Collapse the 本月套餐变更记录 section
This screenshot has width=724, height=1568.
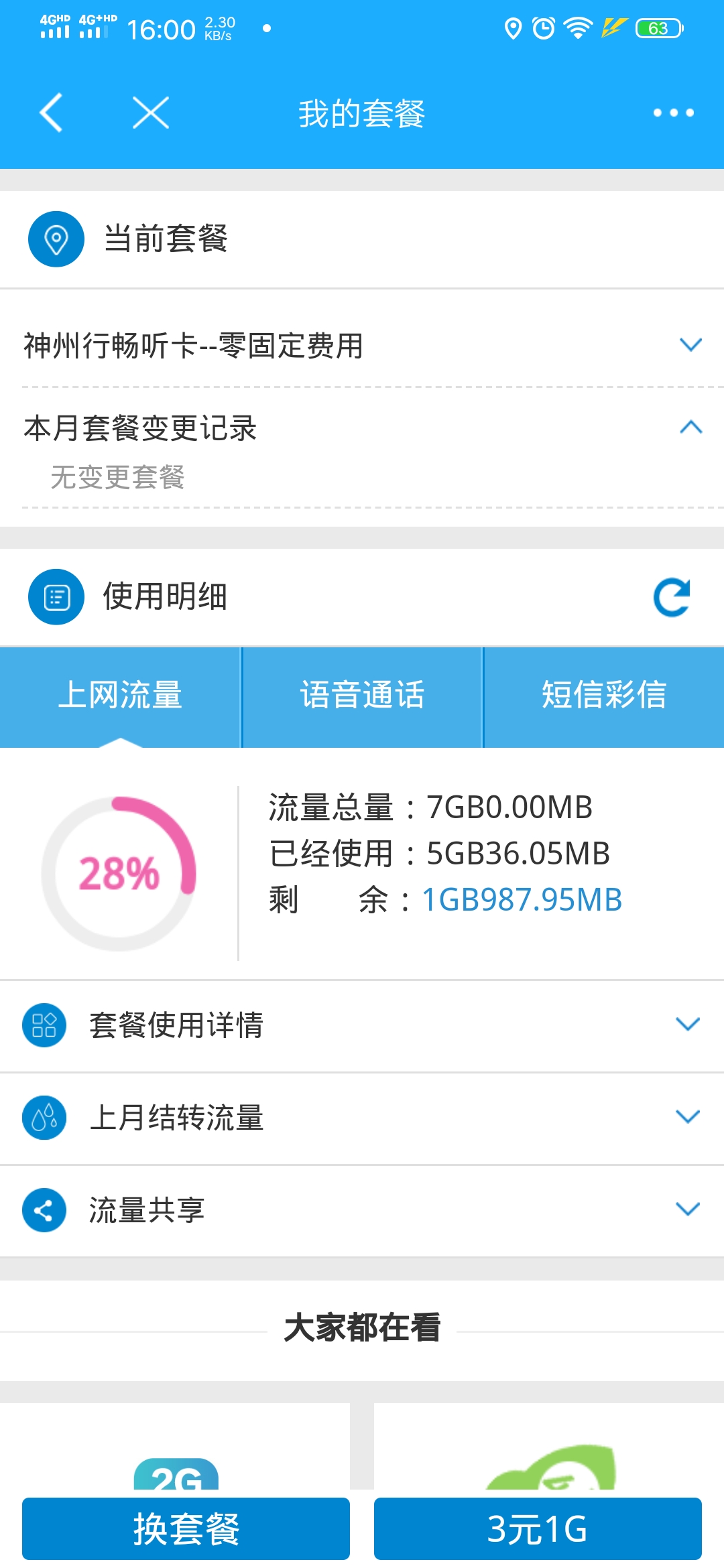pos(690,428)
